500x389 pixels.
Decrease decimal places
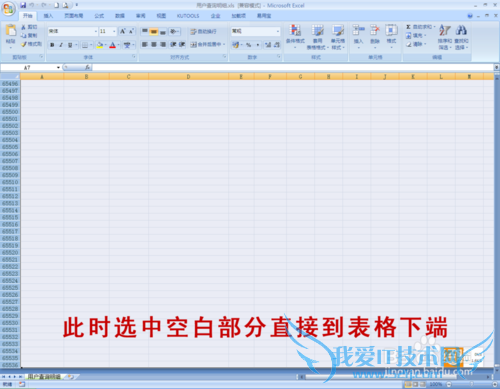click(x=277, y=45)
